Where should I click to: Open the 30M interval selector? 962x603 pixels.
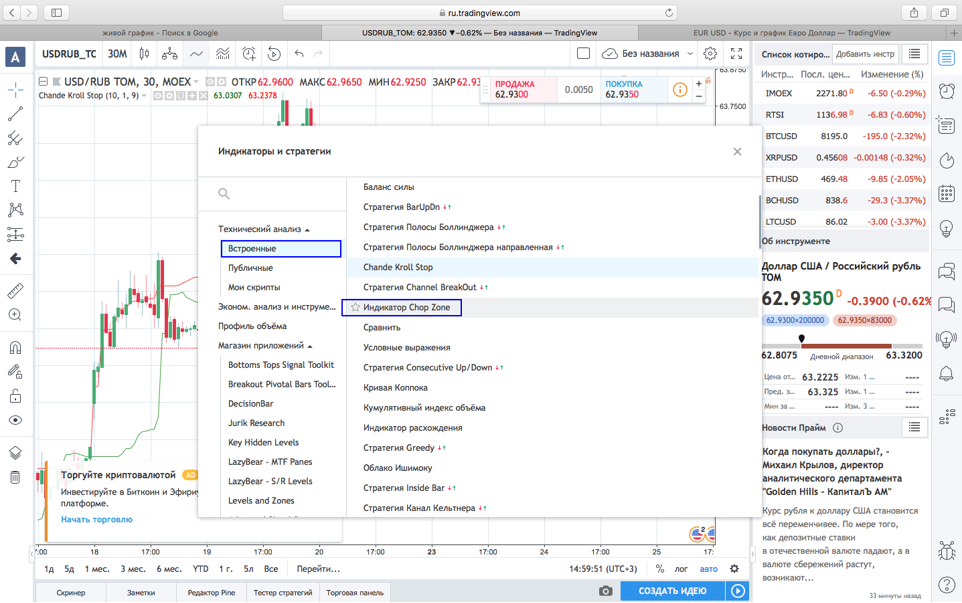pyautogui.click(x=117, y=54)
